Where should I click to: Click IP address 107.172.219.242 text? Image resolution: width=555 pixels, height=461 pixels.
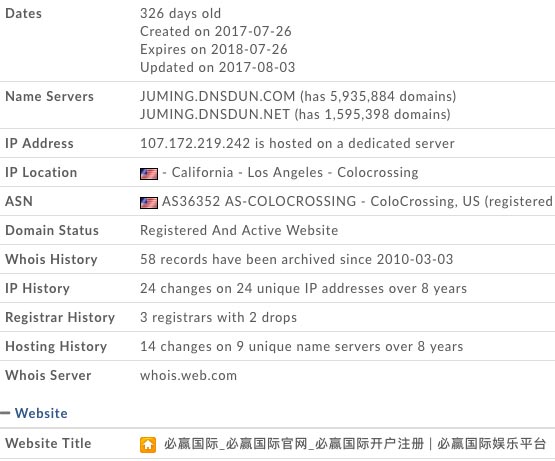coord(195,143)
